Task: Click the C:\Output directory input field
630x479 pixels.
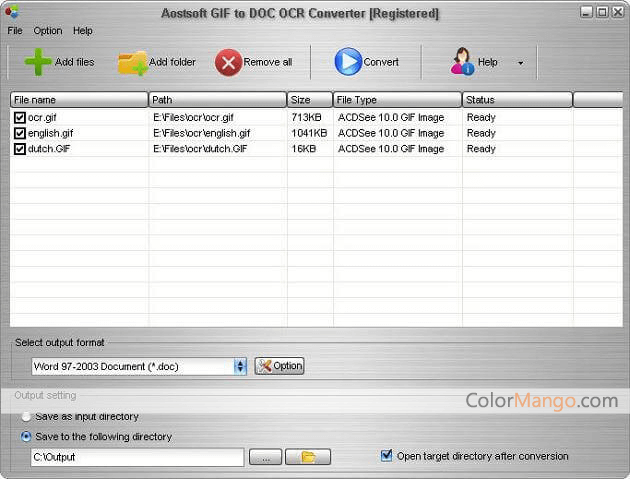Action: click(137, 457)
